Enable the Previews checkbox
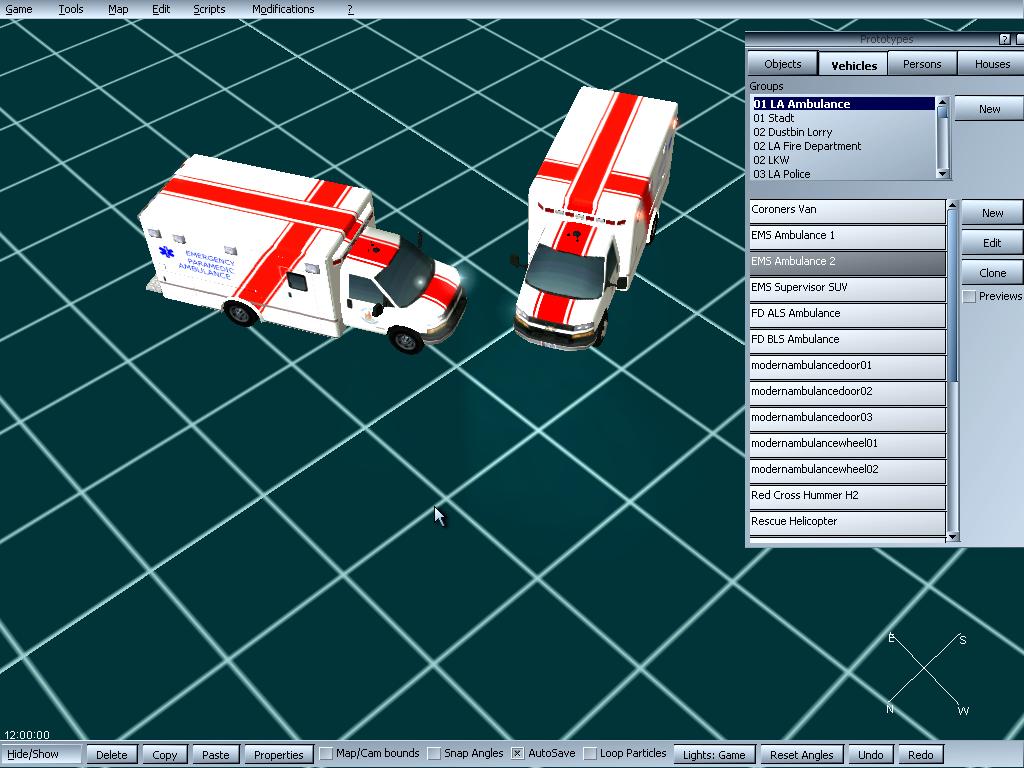The width and height of the screenshot is (1024, 768). (969, 296)
